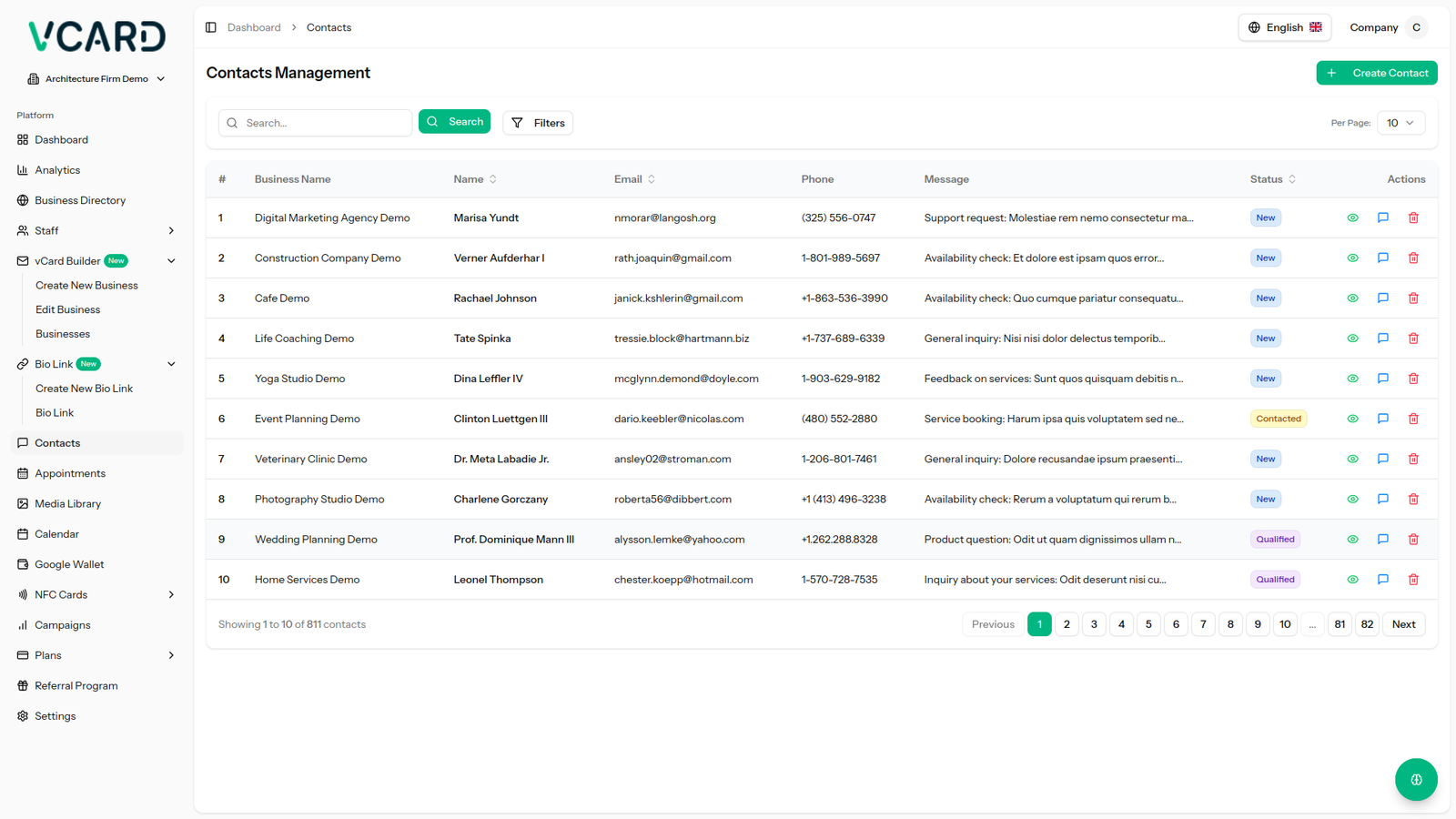1456x819 pixels.
Task: View Rachael Johnson contact details
Action: pyautogui.click(x=1352, y=298)
